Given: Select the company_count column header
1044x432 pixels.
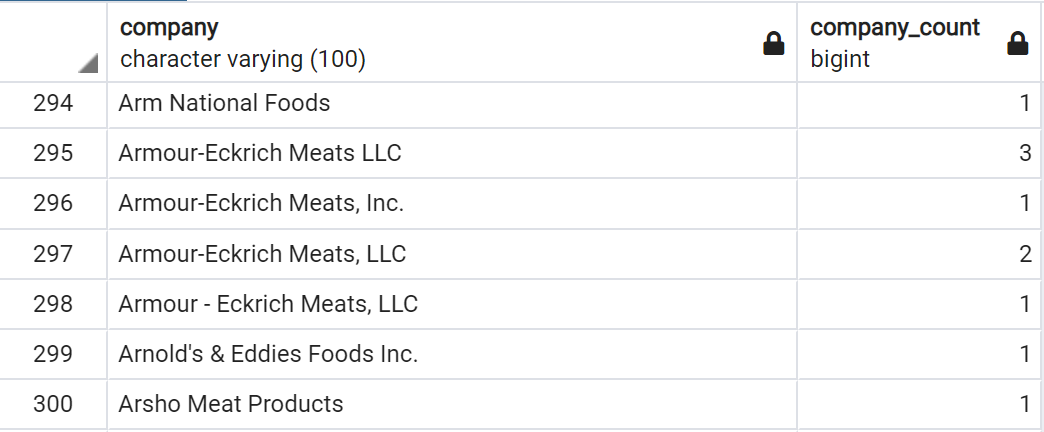Looking at the screenshot, I should point(919,43).
